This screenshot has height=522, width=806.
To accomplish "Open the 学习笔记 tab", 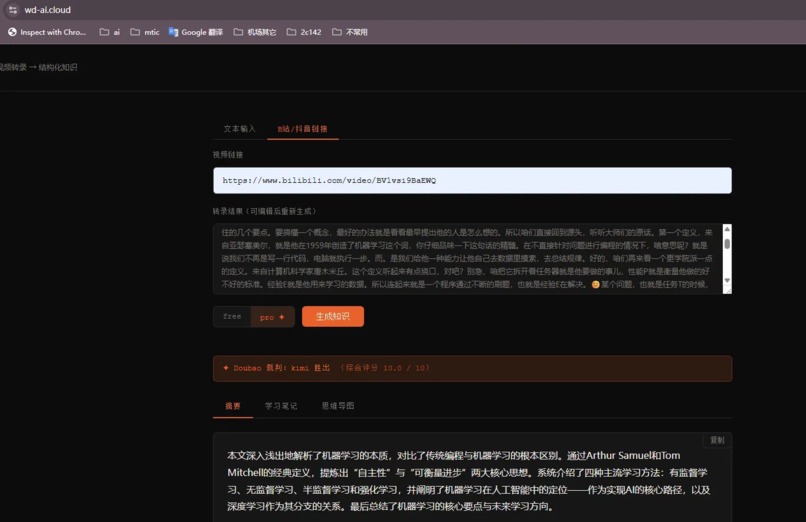I will [281, 406].
